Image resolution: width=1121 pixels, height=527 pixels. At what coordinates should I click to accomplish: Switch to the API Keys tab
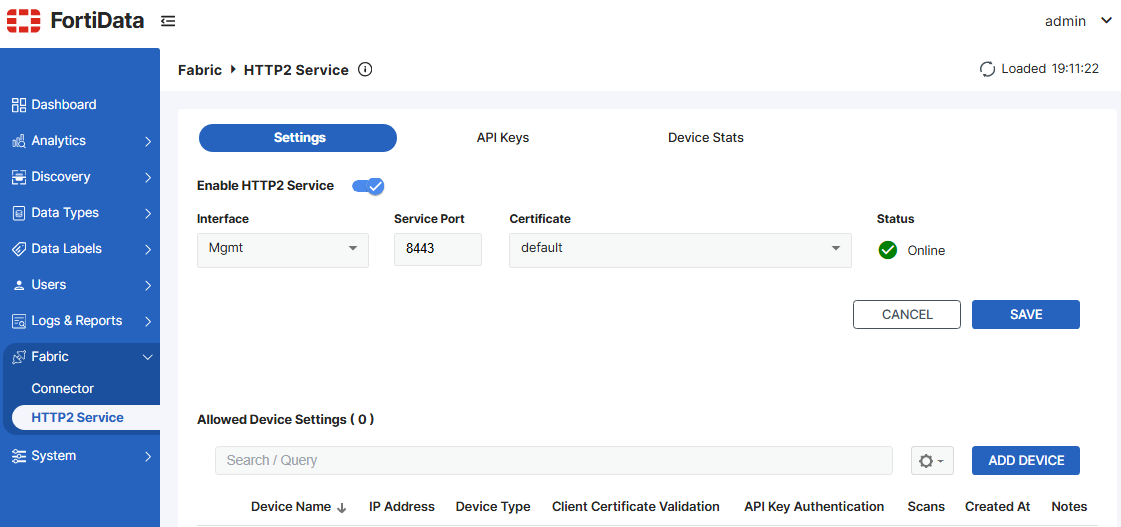click(502, 138)
